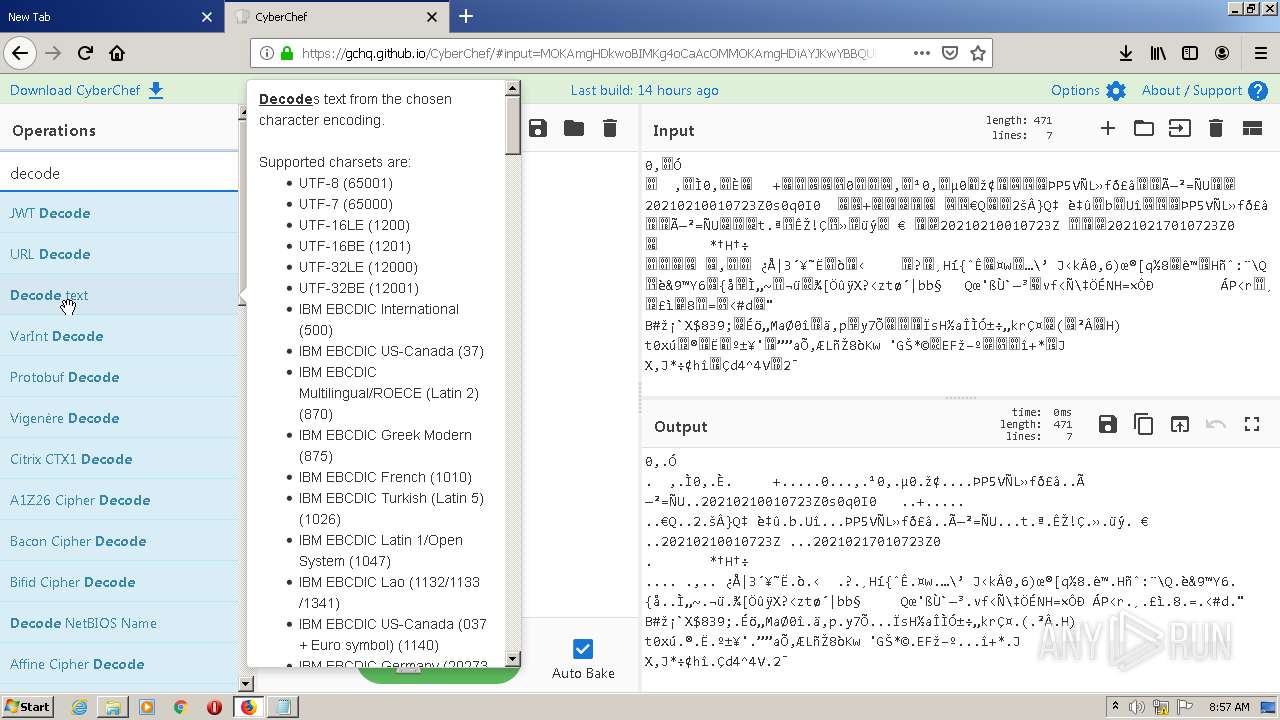The height and width of the screenshot is (720, 1280).
Task: Maximise the output pane icon
Action: pyautogui.click(x=1252, y=424)
